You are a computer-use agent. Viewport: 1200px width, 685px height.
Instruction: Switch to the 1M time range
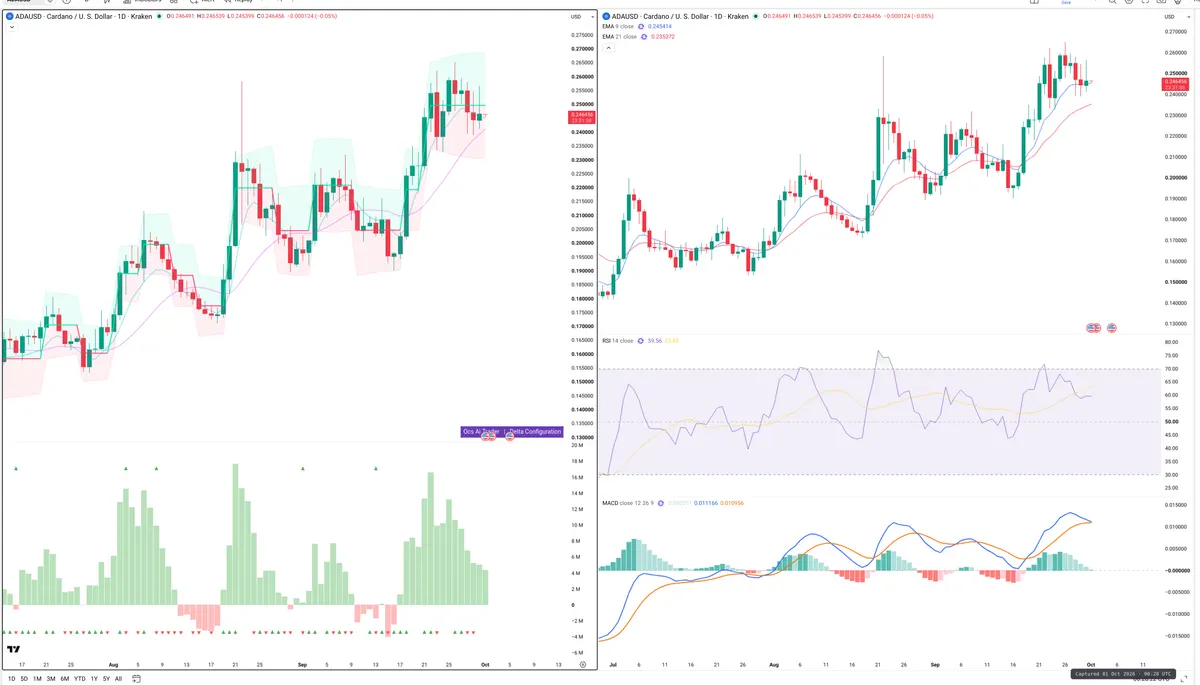coord(37,678)
